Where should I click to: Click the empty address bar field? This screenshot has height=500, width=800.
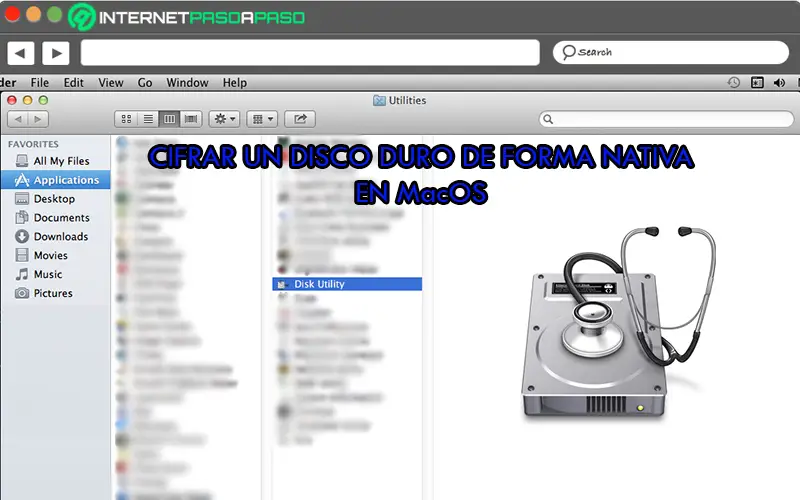(310, 53)
